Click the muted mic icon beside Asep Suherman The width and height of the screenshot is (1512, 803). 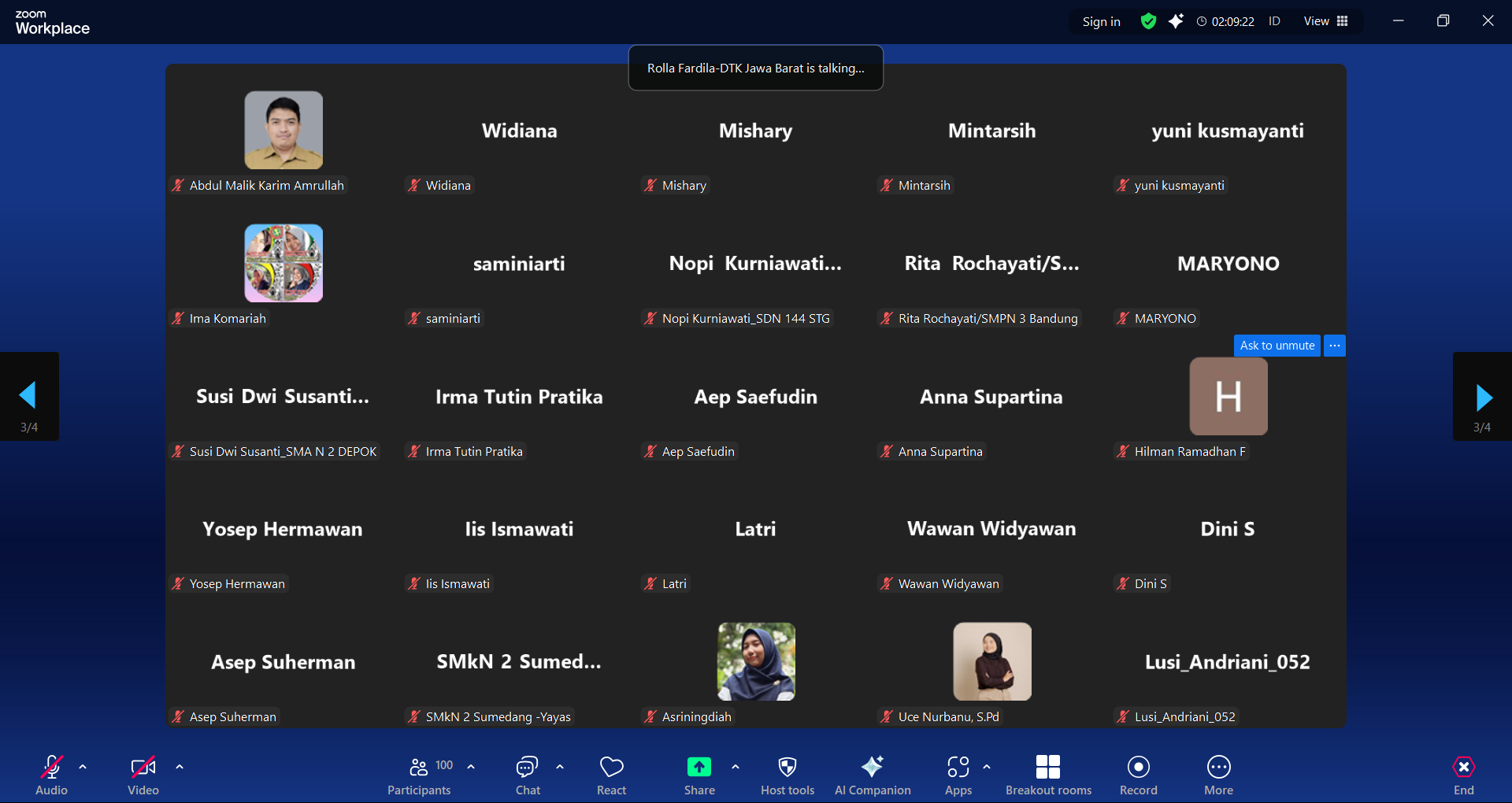pos(178,716)
